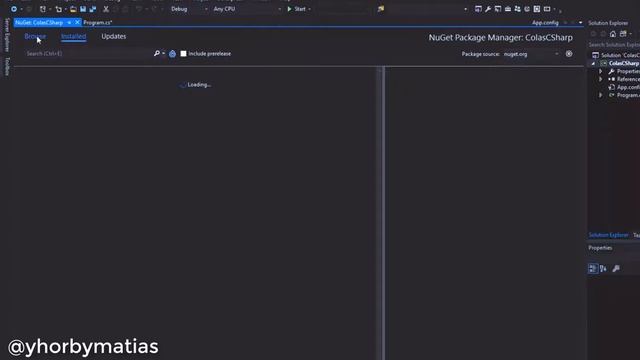
Task: Collapse the ColasCSharp project node
Action: pos(593,63)
